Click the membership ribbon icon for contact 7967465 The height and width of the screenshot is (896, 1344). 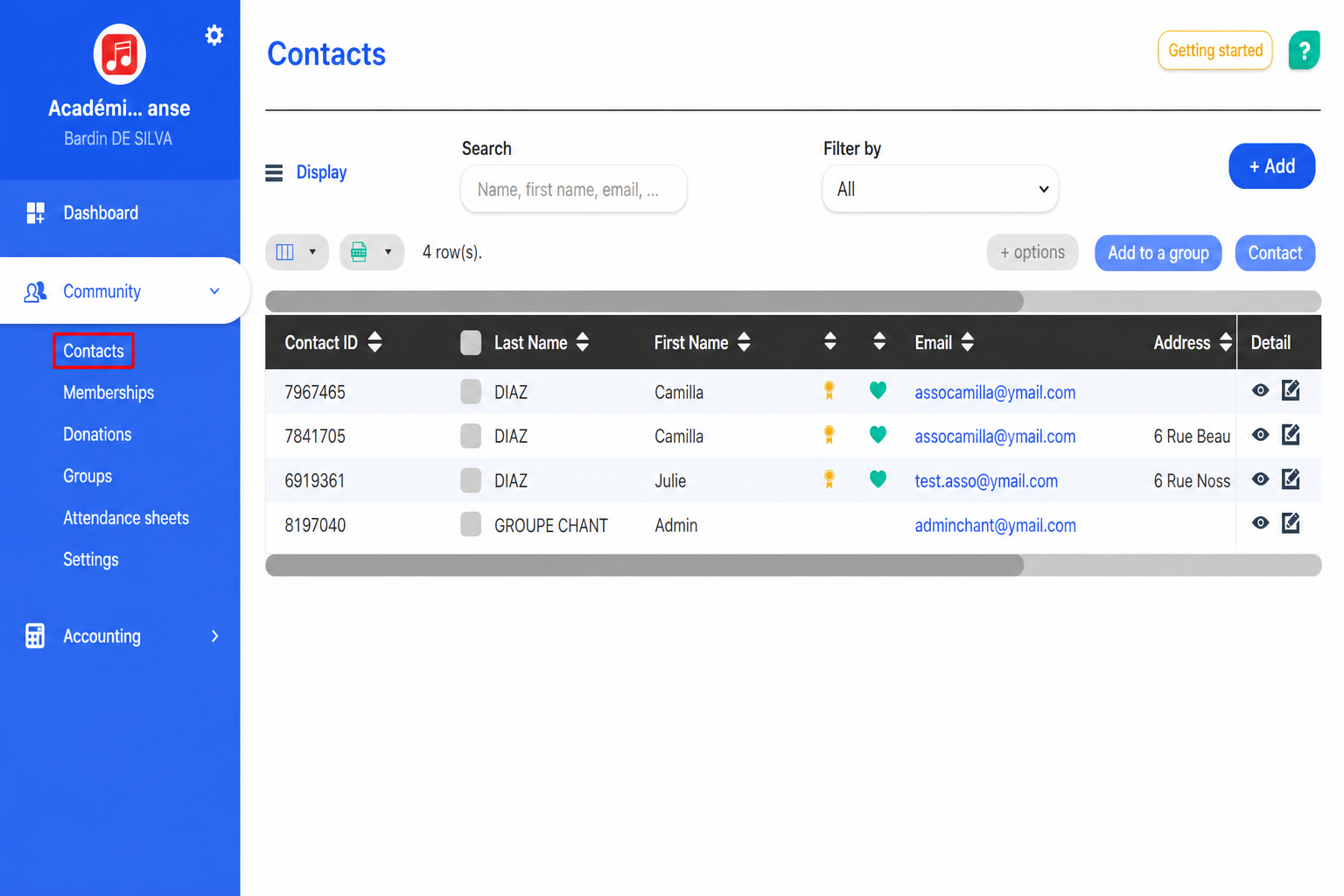[829, 390]
